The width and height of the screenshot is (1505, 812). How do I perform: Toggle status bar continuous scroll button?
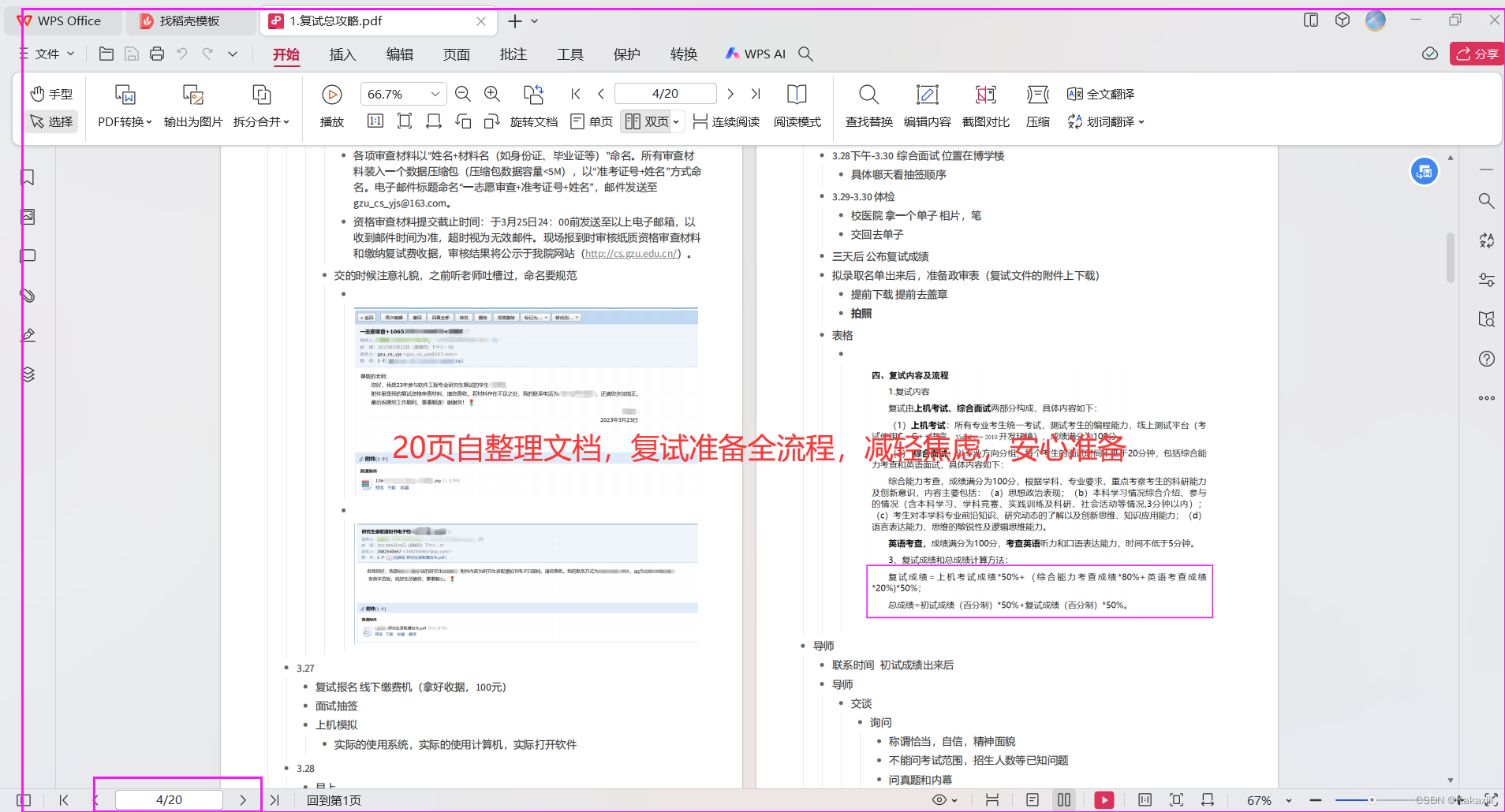click(992, 799)
